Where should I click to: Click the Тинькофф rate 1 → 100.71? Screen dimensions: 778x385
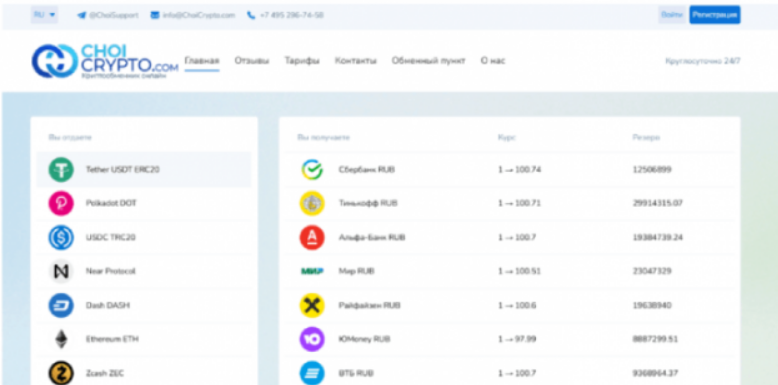519,203
